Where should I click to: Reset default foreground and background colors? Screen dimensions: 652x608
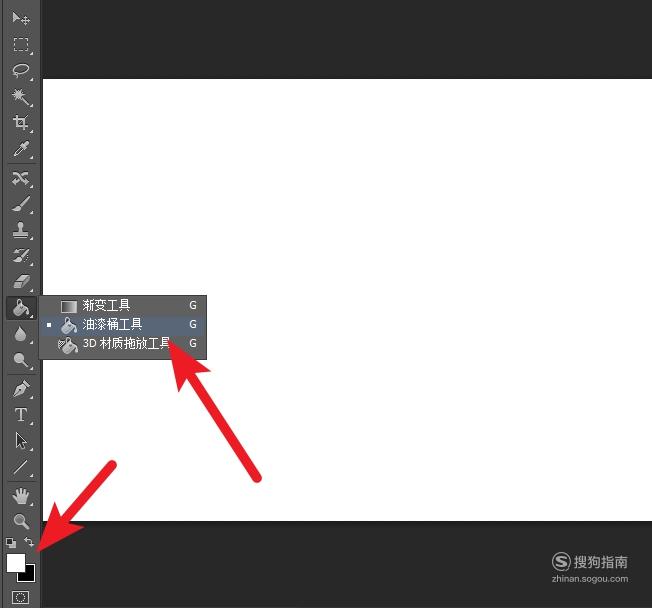pos(11,542)
